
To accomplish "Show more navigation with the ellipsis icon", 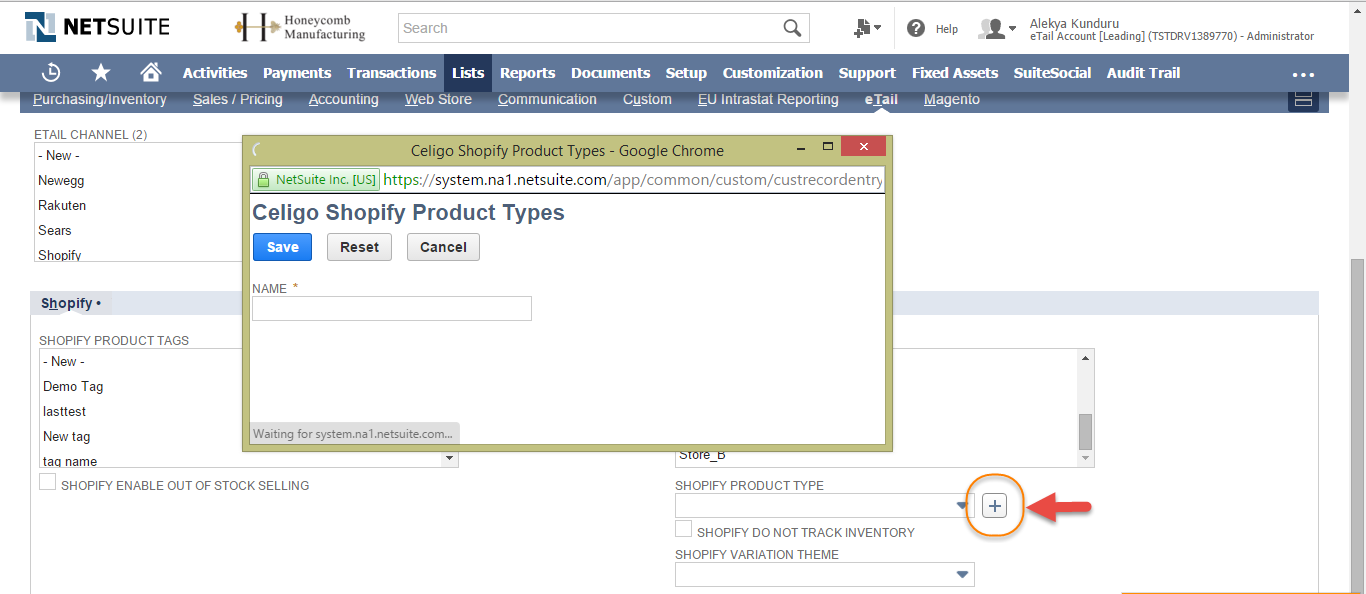I will click(1303, 74).
